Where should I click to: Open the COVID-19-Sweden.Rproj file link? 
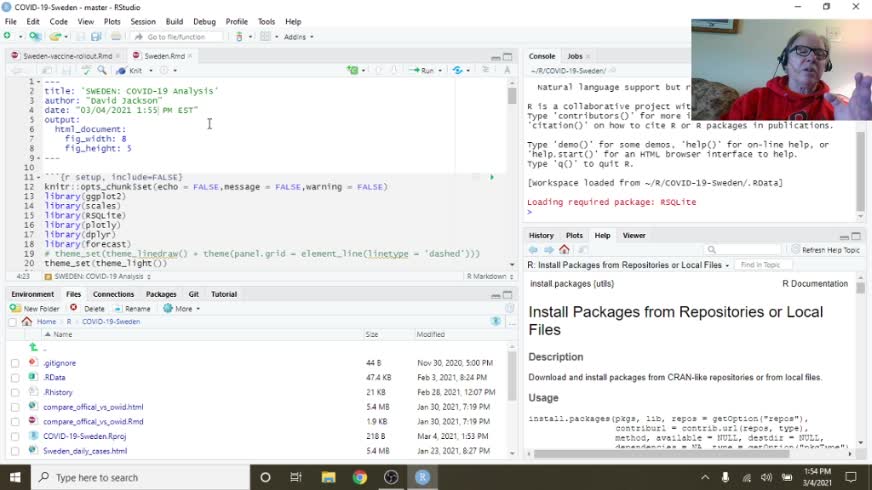click(x=85, y=437)
